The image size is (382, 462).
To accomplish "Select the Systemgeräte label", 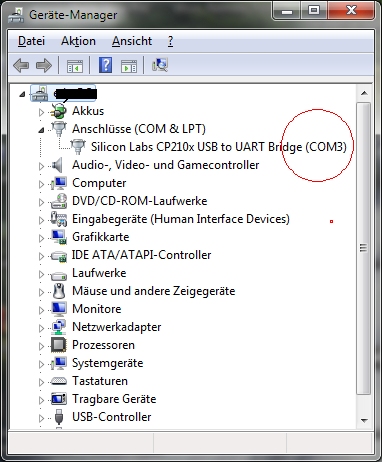I will (x=107, y=363).
